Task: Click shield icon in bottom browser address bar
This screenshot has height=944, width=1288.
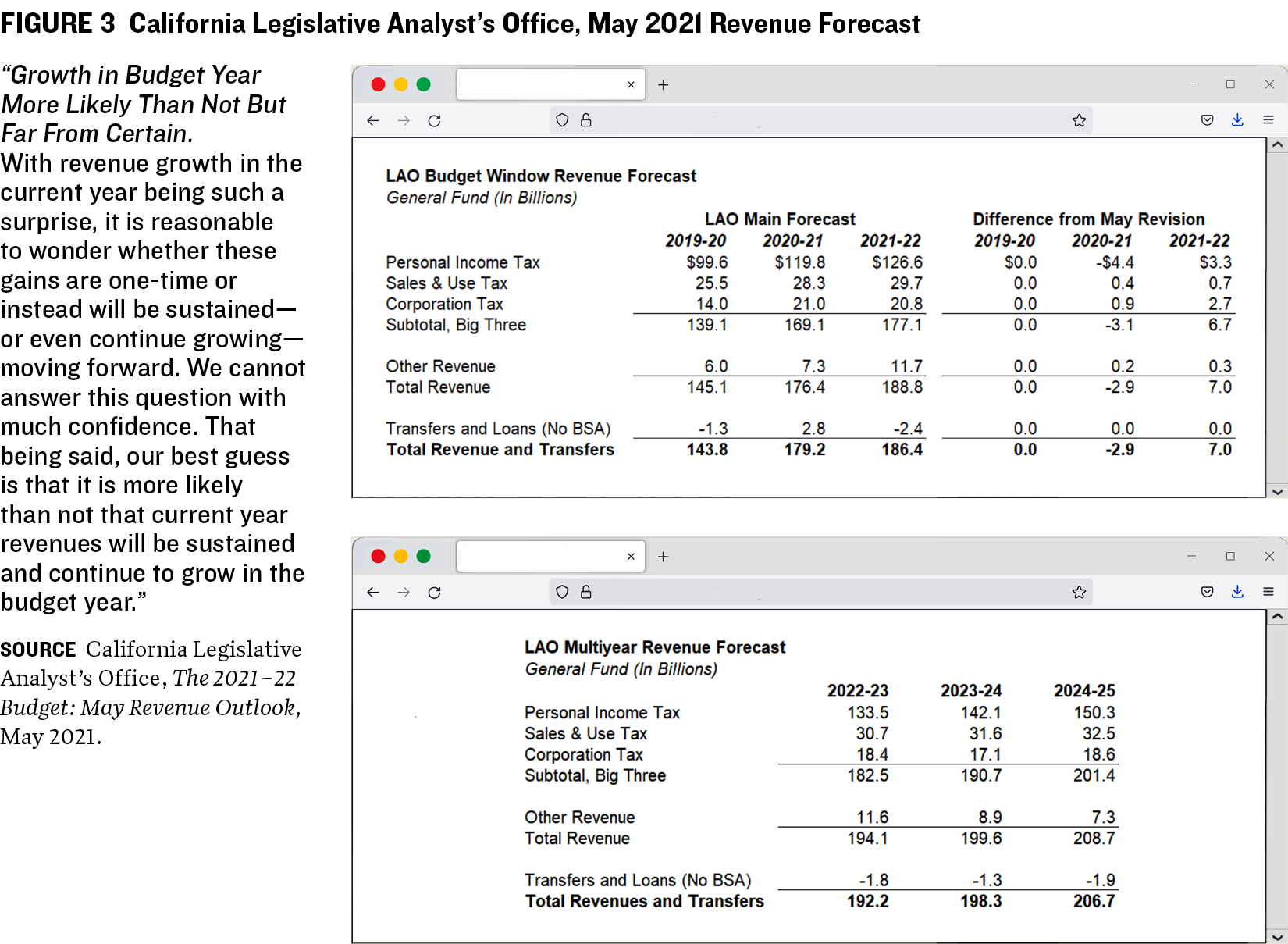Action: point(562,592)
